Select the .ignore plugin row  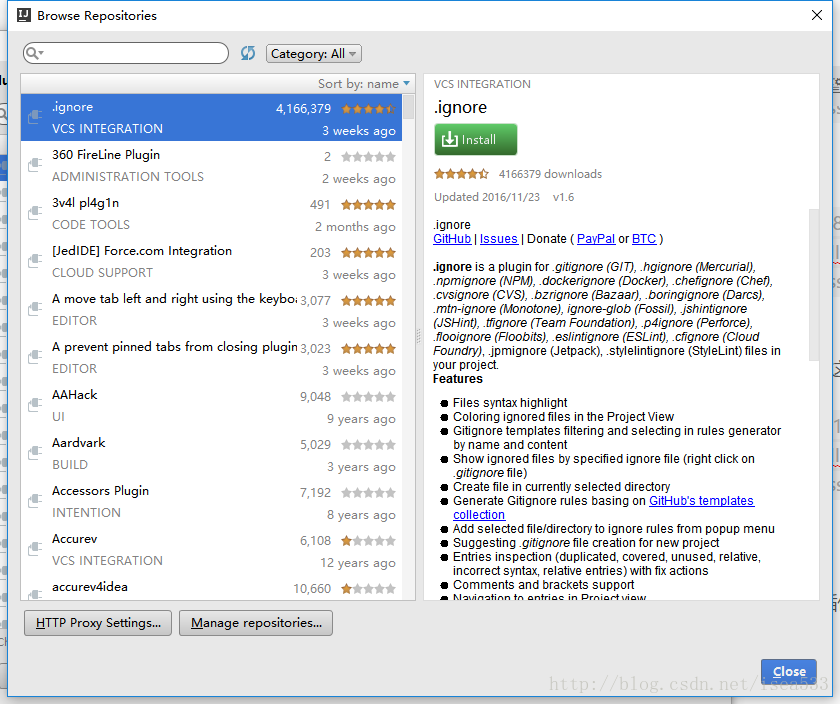[x=211, y=117]
